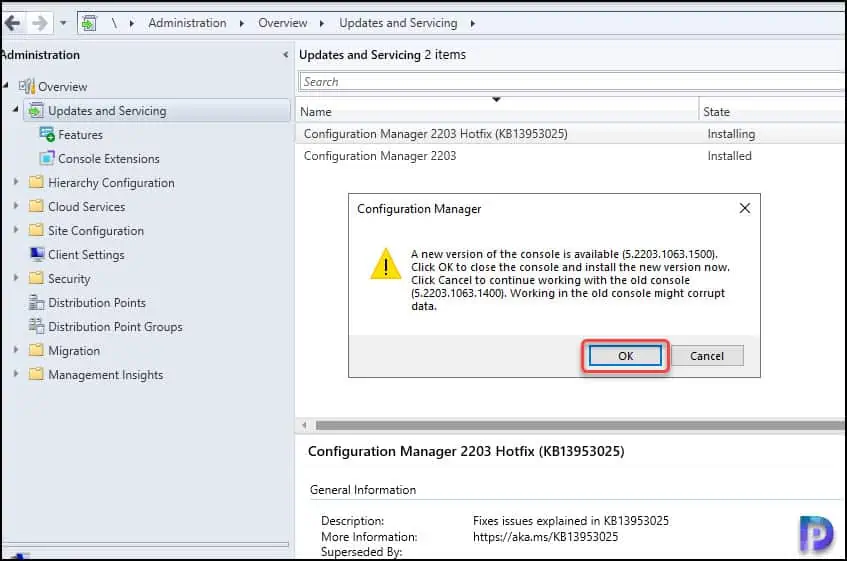Select Site Configuration in the tree

(96, 231)
